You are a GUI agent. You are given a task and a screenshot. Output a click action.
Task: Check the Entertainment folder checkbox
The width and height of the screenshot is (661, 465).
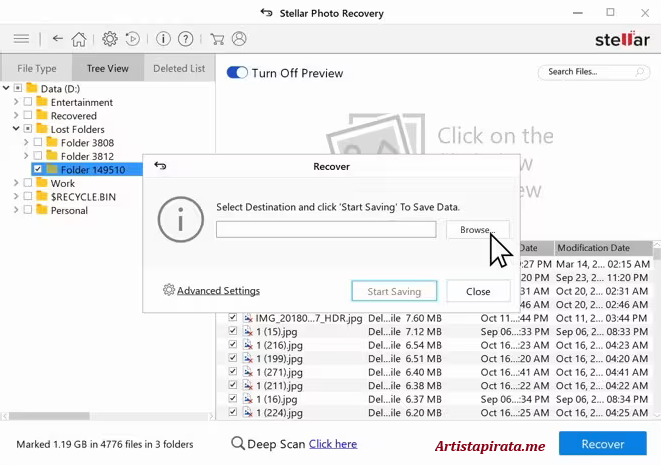pos(28,102)
